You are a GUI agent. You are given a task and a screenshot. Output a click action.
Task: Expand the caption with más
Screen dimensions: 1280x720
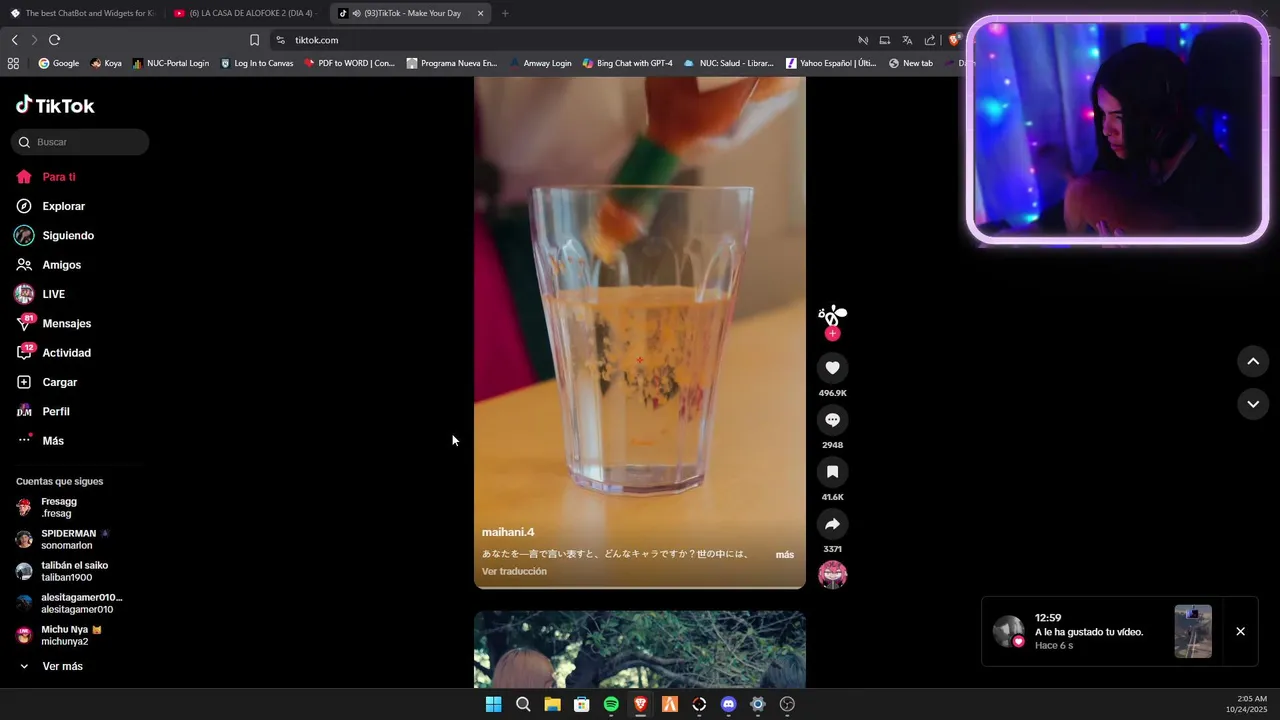[785, 555]
